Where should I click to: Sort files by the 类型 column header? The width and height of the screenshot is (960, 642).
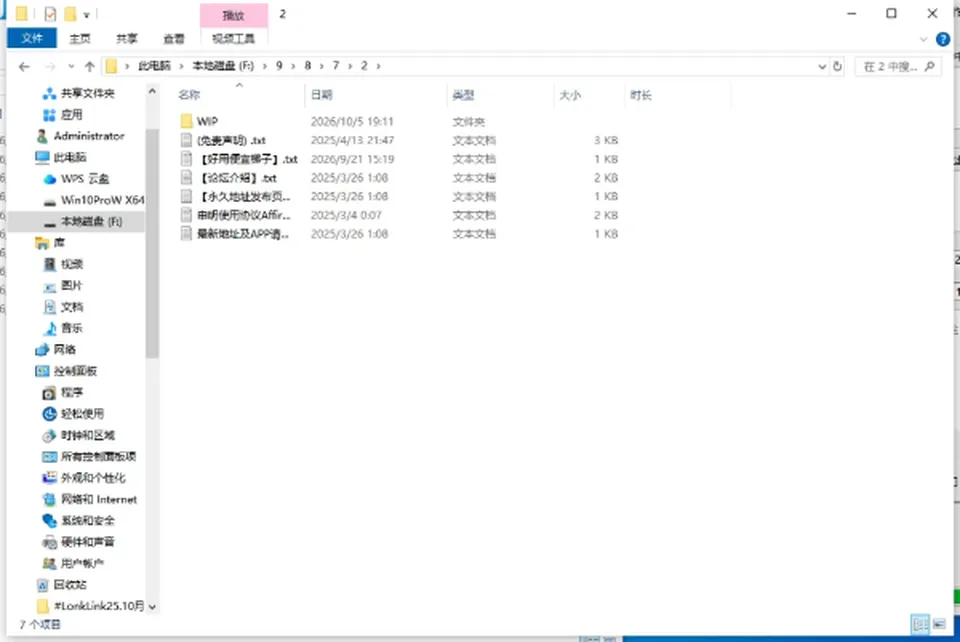pos(463,95)
